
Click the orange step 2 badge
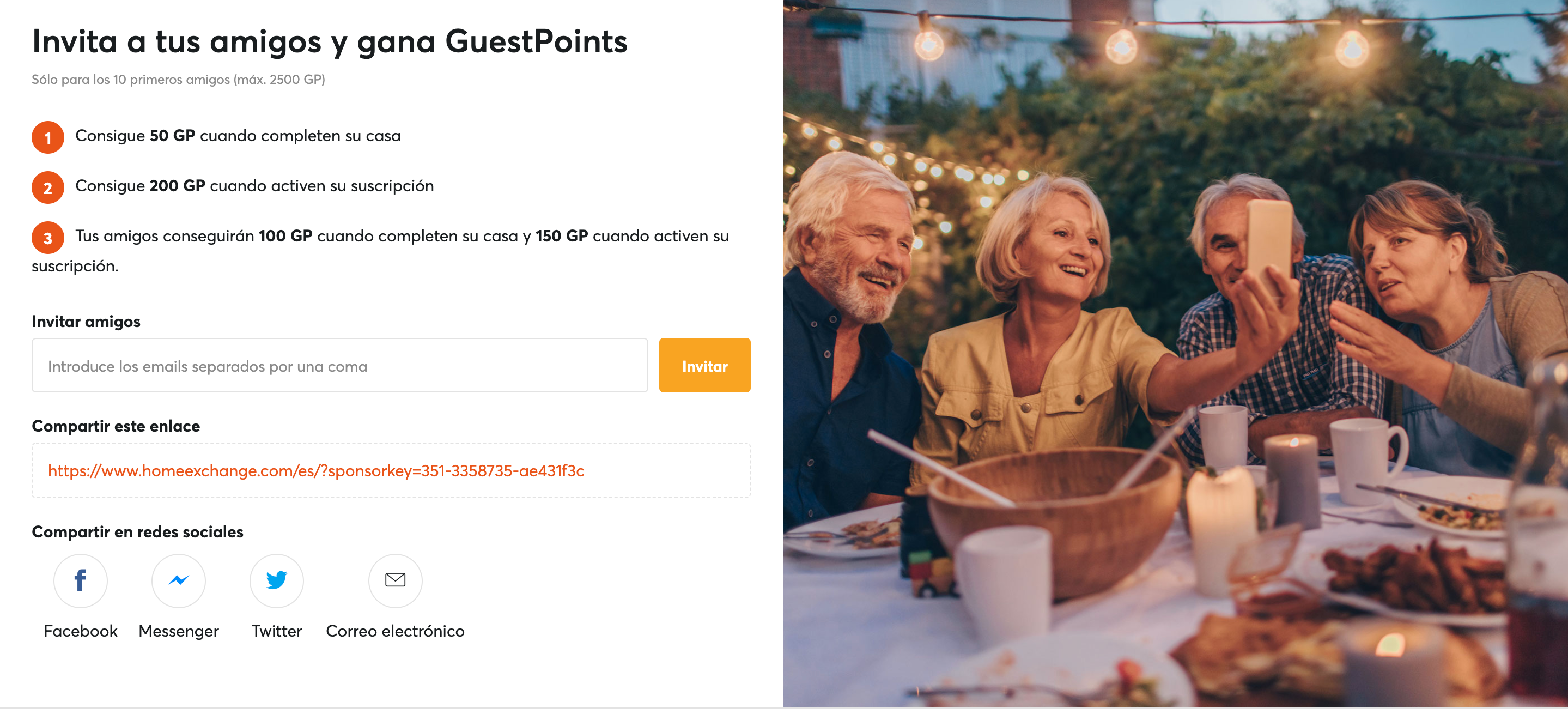(x=47, y=187)
